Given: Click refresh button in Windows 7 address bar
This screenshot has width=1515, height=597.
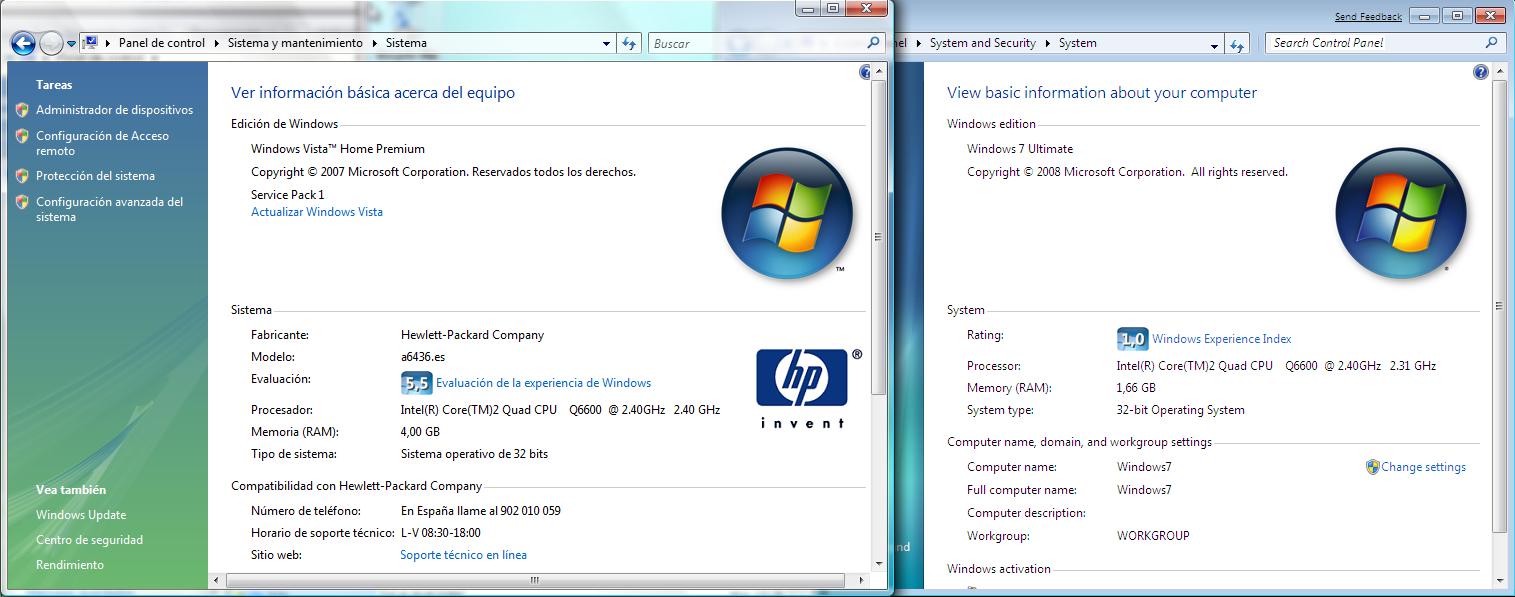Looking at the screenshot, I should tap(1237, 44).
